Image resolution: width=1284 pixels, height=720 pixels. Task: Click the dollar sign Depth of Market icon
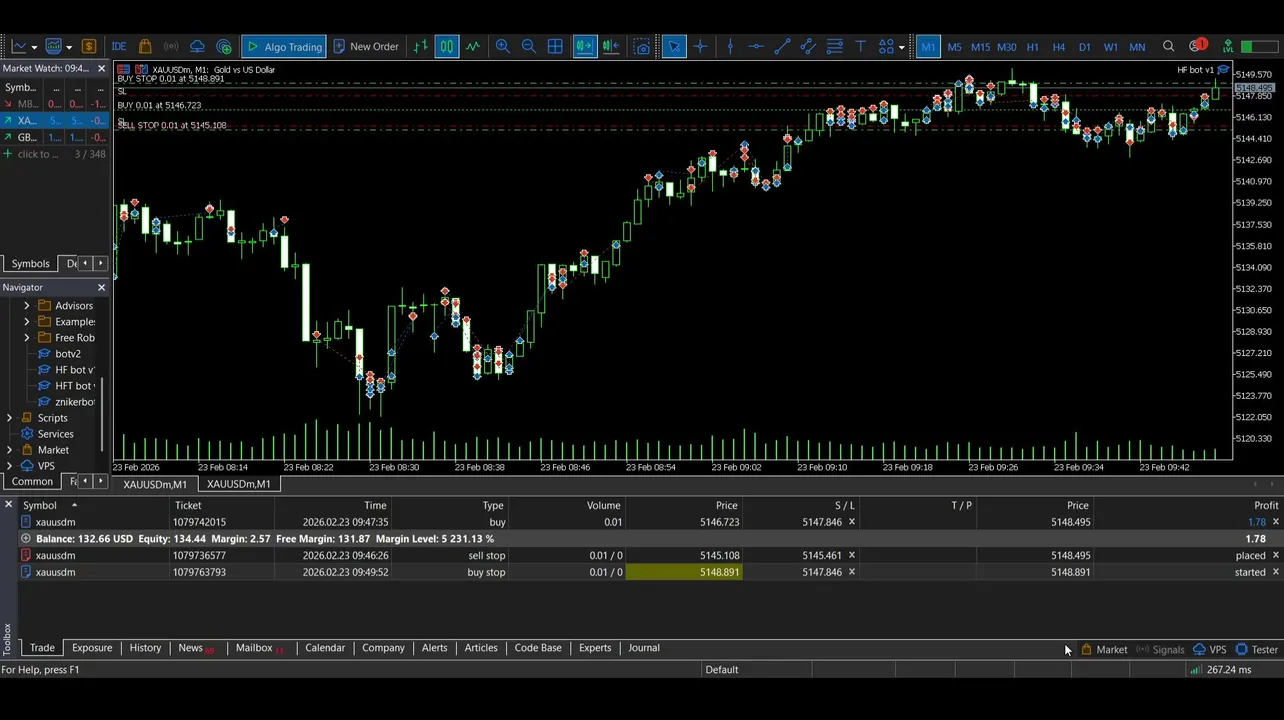pos(89,46)
